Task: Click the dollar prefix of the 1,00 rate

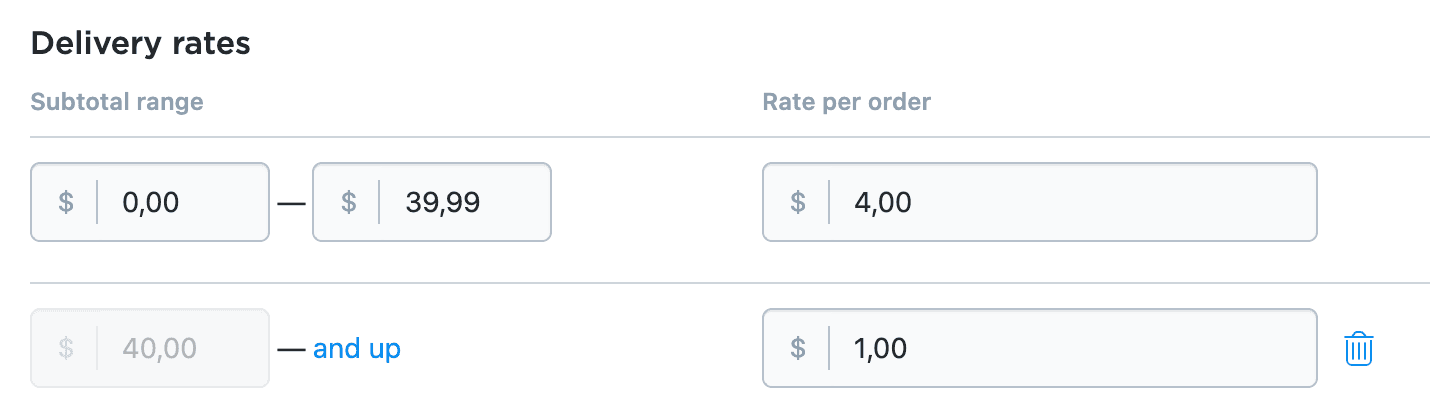Action: click(x=798, y=349)
